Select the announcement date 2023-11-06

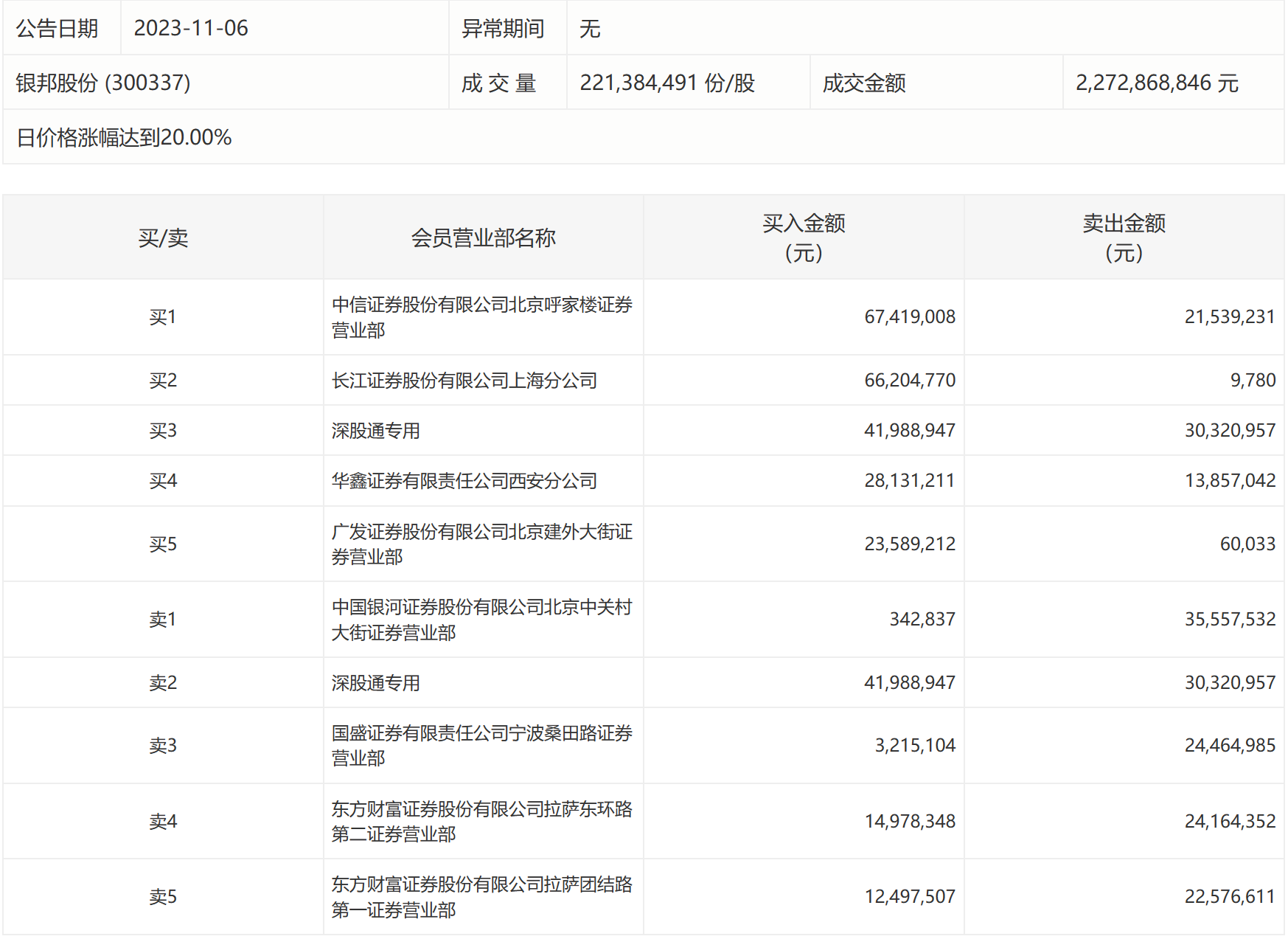click(x=191, y=28)
